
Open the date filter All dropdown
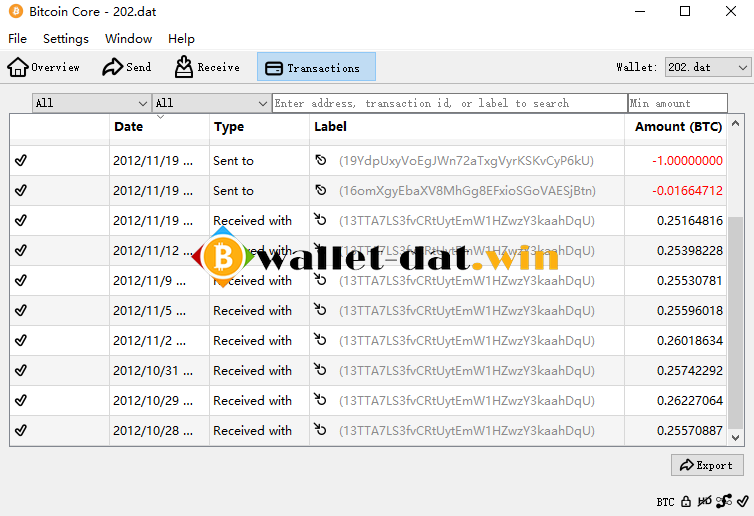point(91,103)
